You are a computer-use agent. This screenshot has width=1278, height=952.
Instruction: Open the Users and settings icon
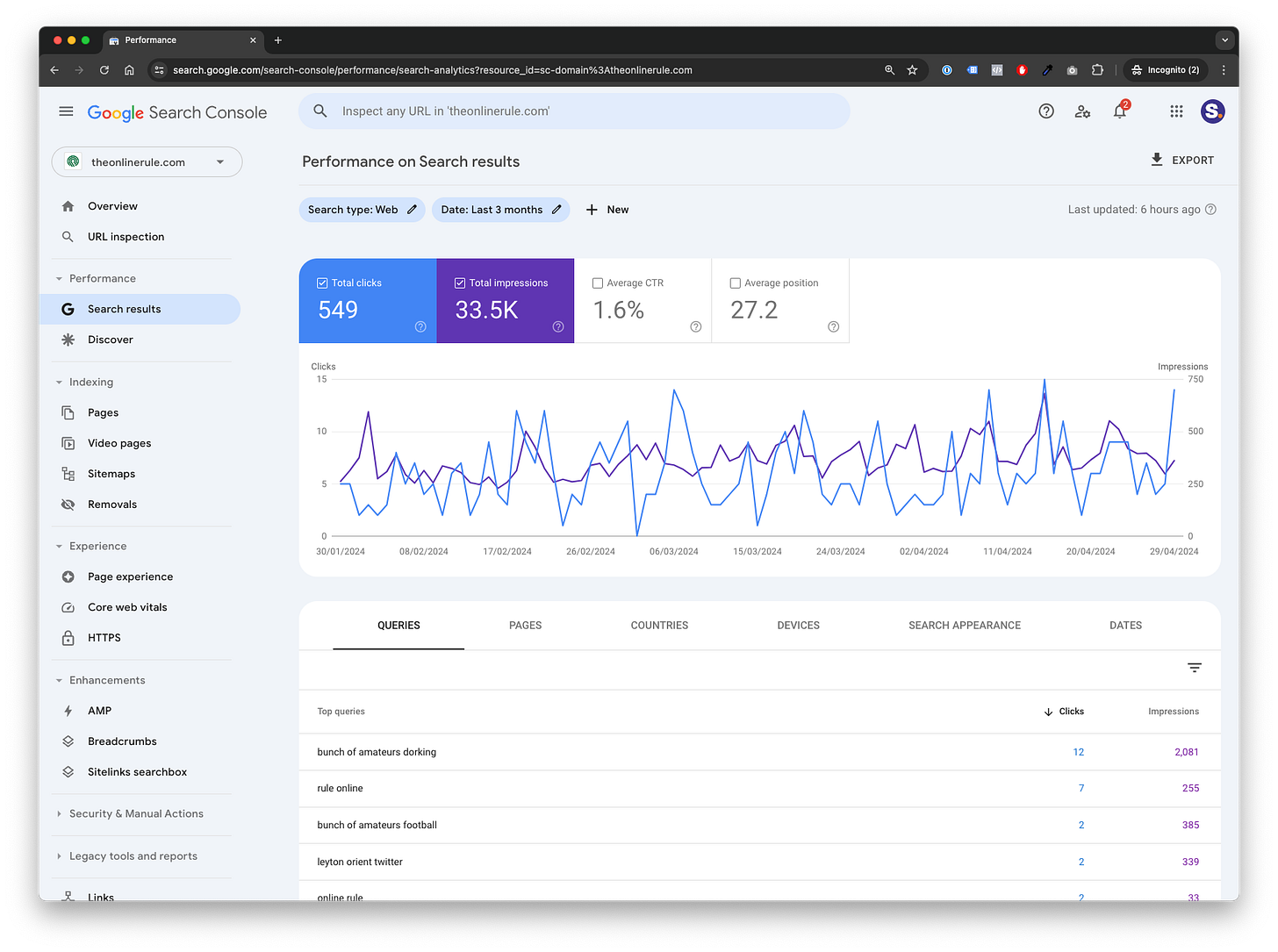1082,111
